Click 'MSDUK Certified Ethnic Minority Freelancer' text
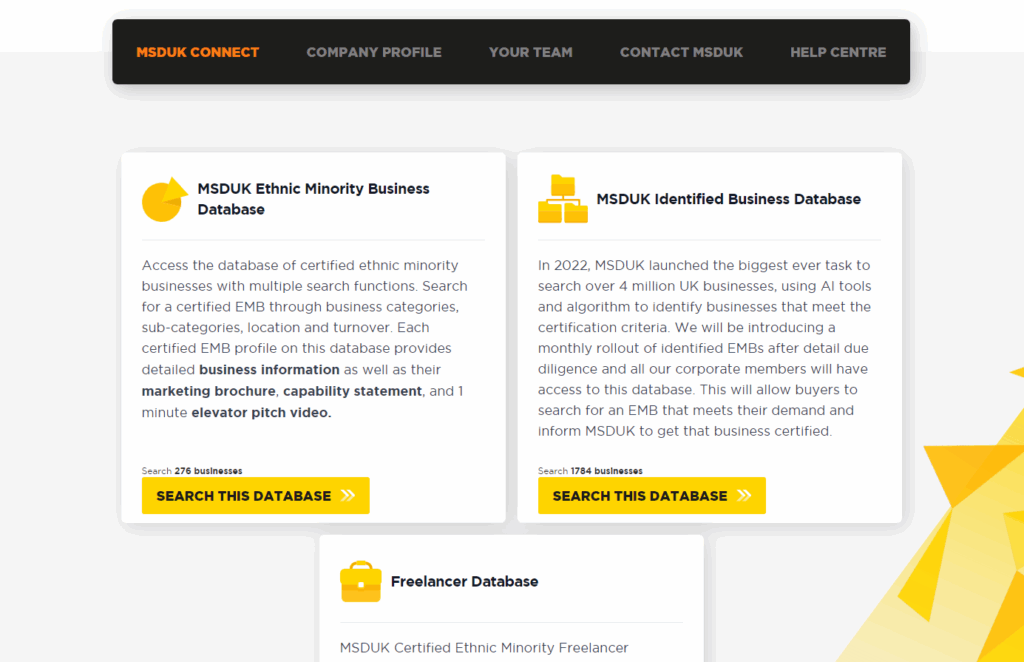This screenshot has height=662, width=1024. pyautogui.click(x=484, y=648)
